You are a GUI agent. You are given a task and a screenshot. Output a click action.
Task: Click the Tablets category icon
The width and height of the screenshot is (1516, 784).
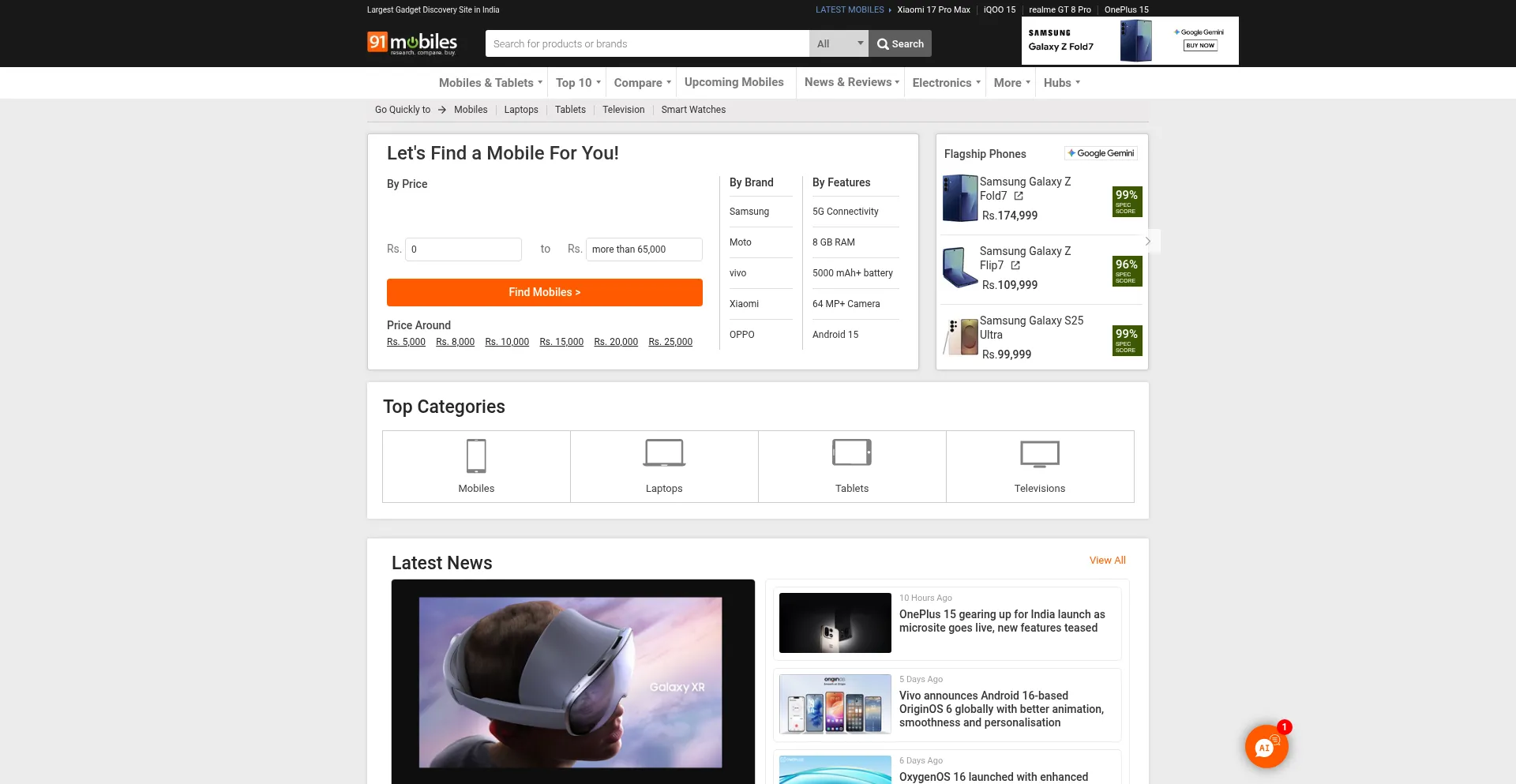(x=852, y=452)
